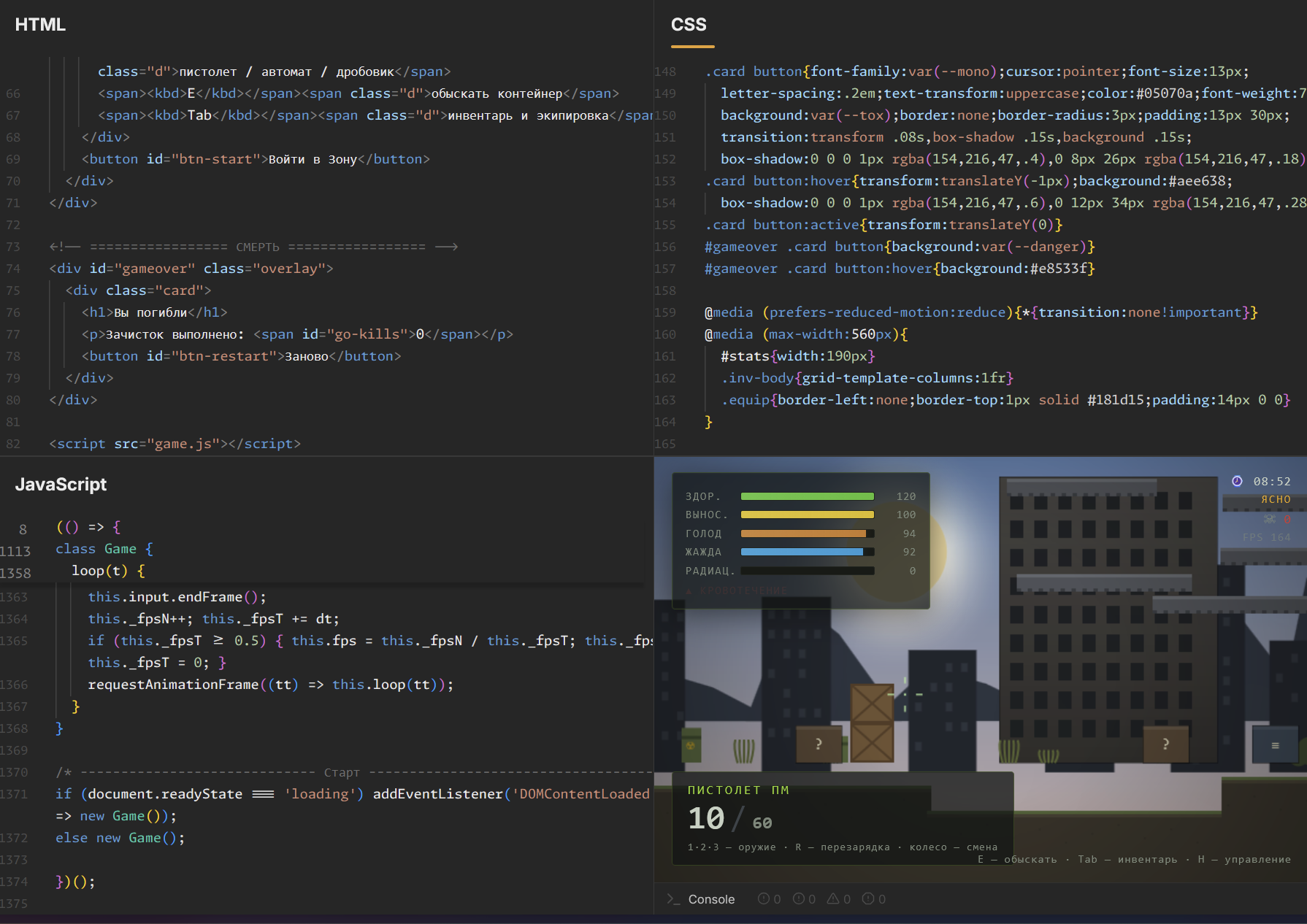This screenshot has height=924, width=1307.
Task: Click the question-mark crate at the tall building's base
Action: coord(1165,744)
